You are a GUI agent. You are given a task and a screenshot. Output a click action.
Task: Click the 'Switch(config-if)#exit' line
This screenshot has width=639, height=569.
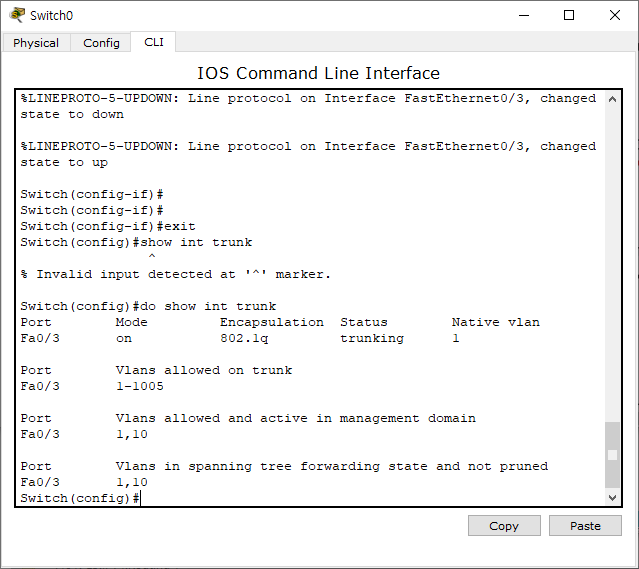click(108, 226)
